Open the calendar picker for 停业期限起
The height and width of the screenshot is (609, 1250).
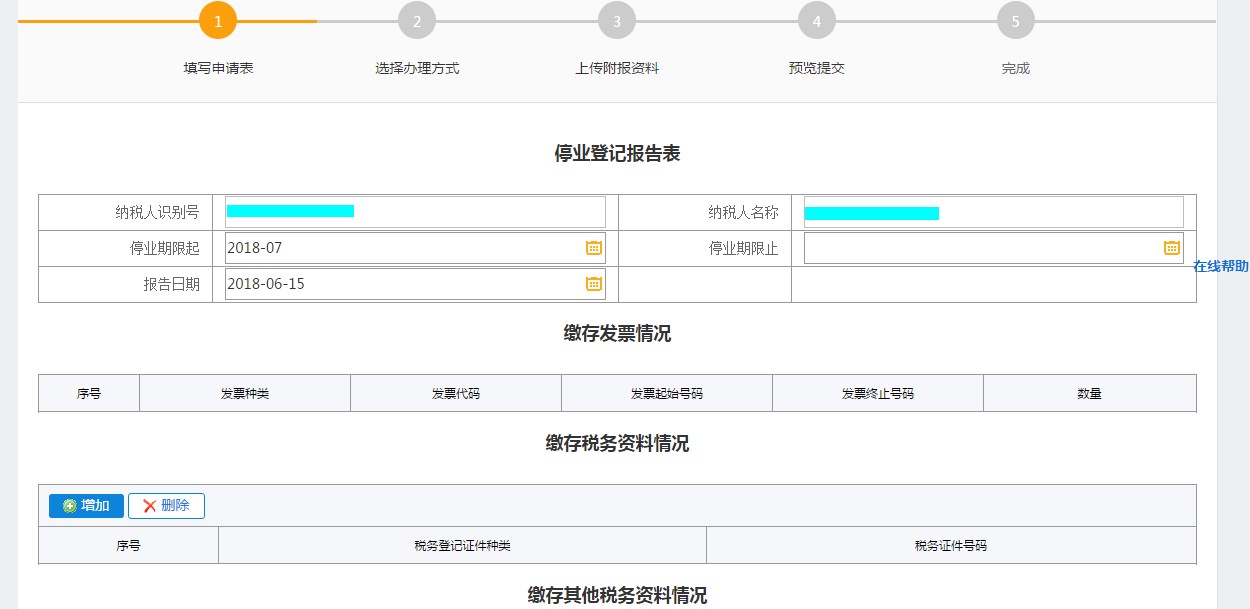pyautogui.click(x=594, y=247)
